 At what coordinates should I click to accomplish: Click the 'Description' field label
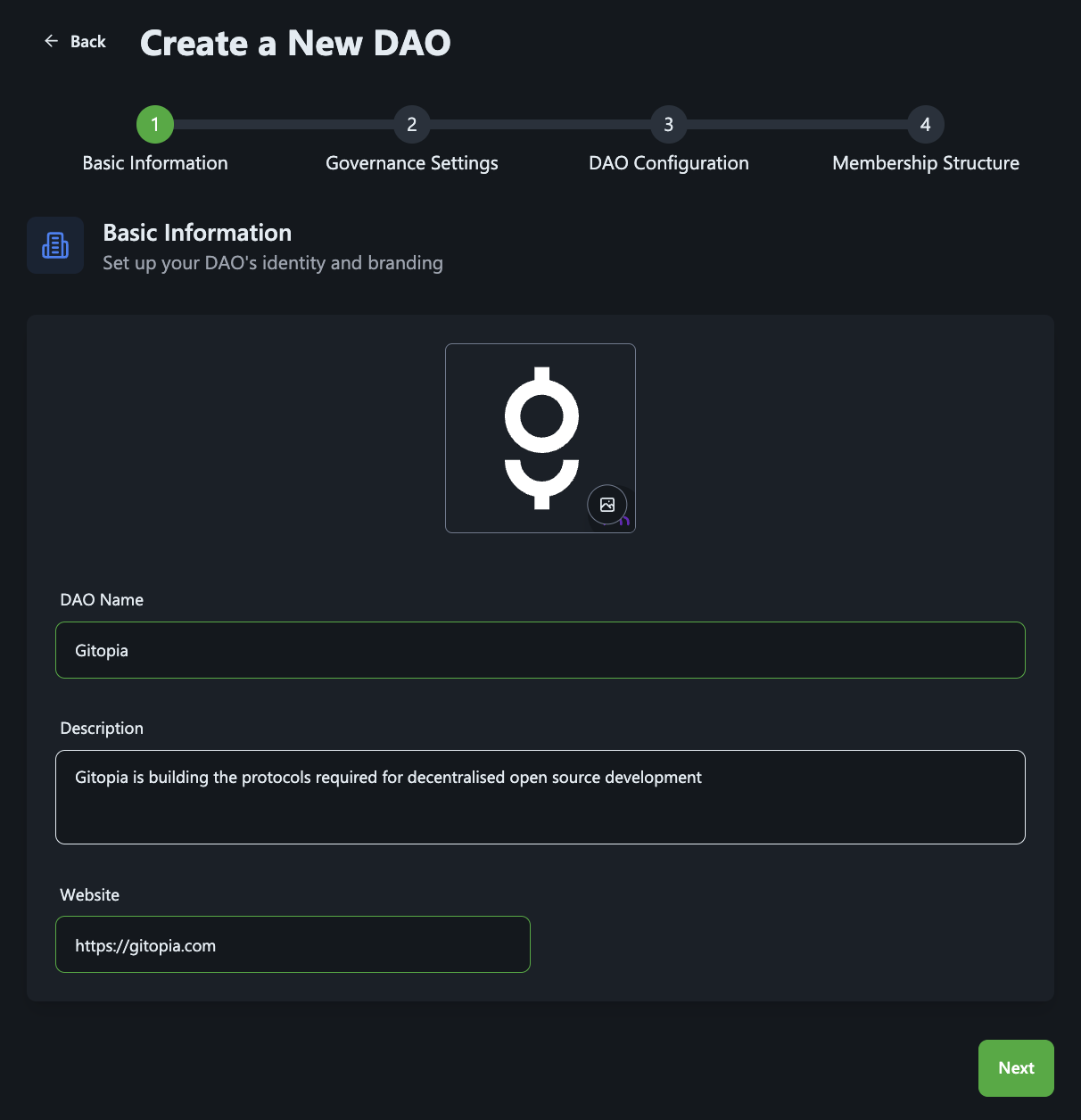(102, 729)
